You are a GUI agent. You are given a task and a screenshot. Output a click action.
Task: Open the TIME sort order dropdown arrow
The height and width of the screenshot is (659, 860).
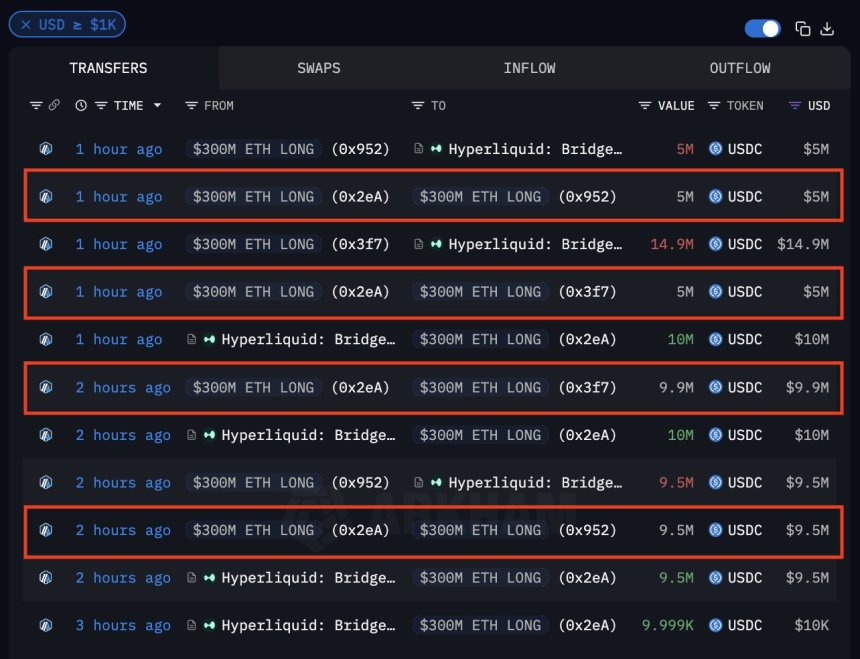tap(158, 105)
